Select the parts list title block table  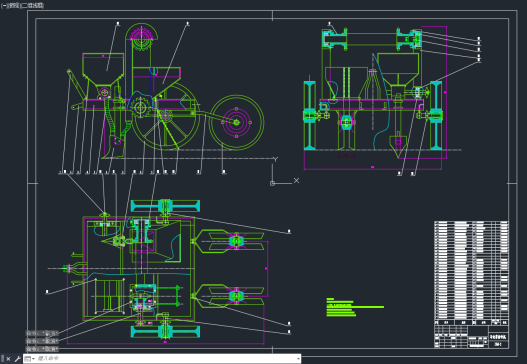[471, 284]
